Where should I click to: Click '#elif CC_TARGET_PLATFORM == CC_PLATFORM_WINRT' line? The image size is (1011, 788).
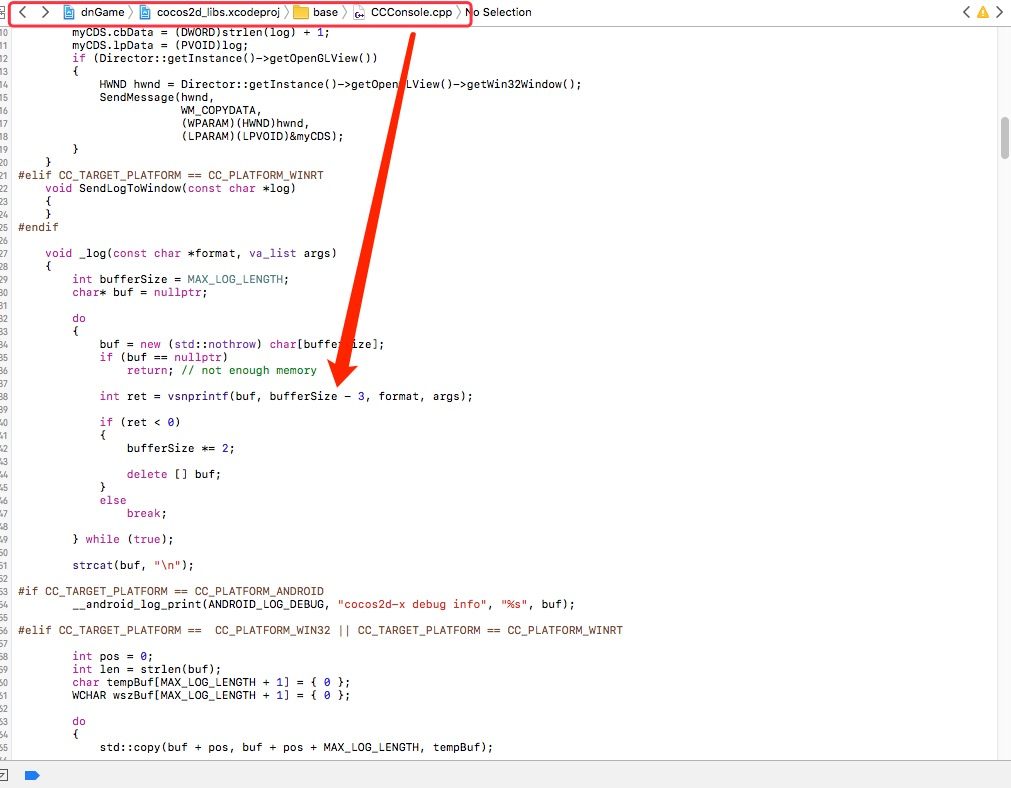pos(171,175)
